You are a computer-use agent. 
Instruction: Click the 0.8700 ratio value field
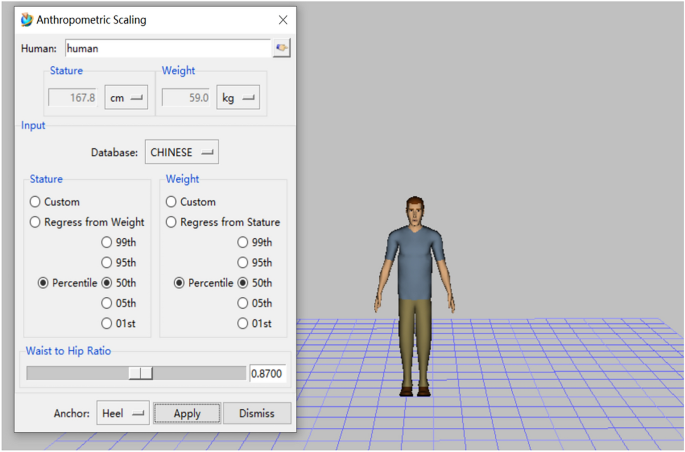[x=267, y=373]
